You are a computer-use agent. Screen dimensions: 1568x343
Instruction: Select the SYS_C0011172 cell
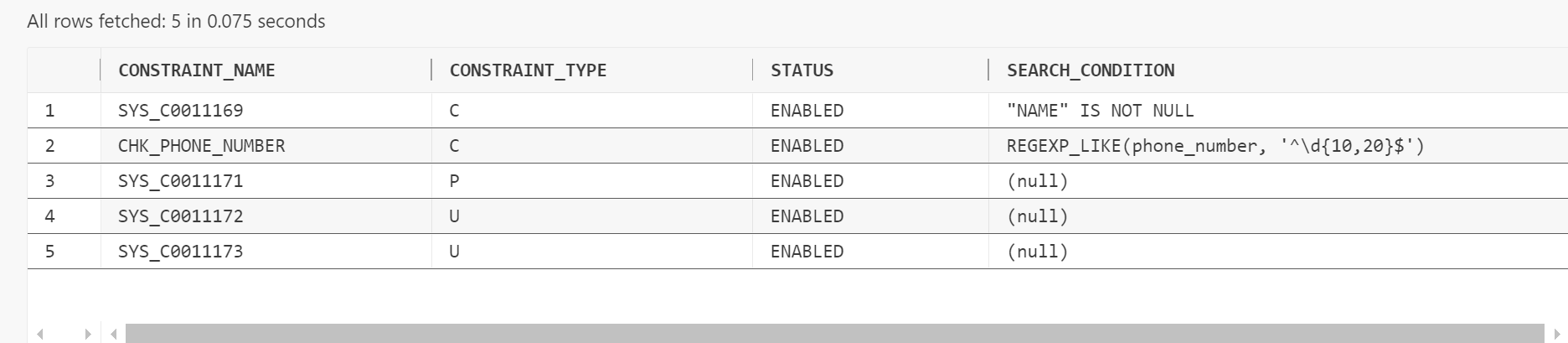click(266, 216)
